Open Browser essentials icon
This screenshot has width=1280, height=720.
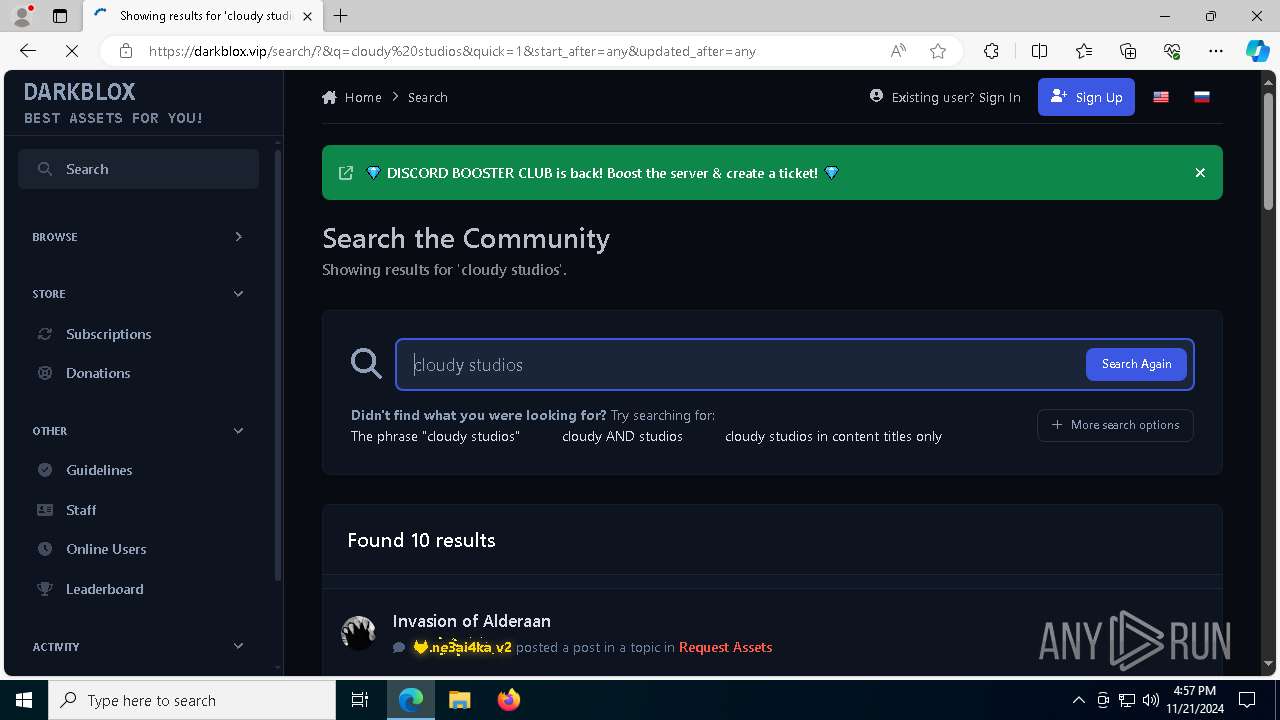click(x=1172, y=51)
